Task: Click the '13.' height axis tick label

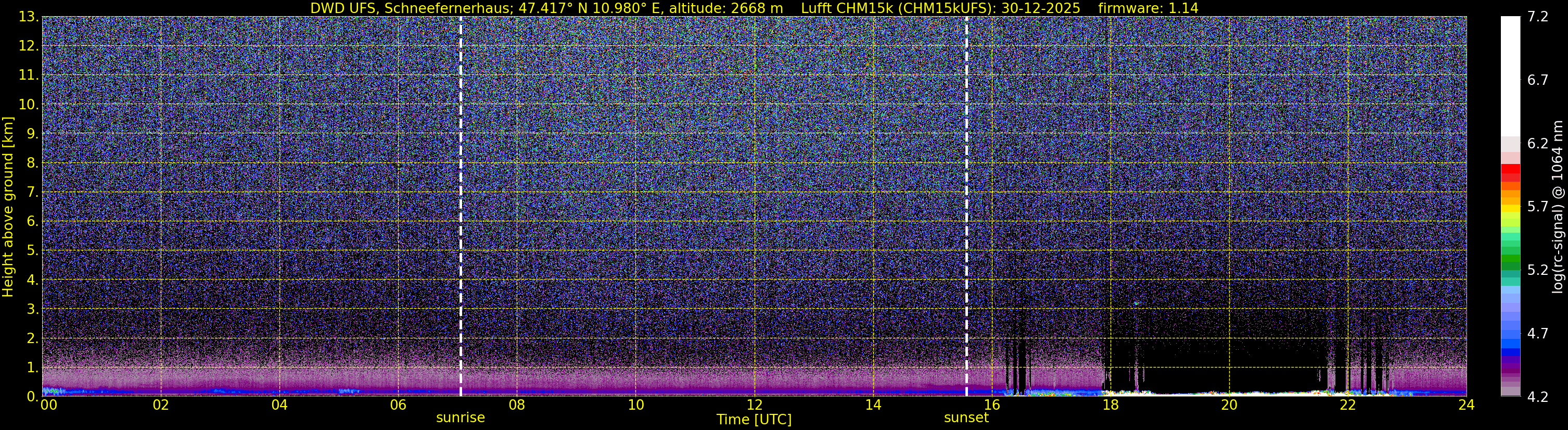Action: click(29, 17)
